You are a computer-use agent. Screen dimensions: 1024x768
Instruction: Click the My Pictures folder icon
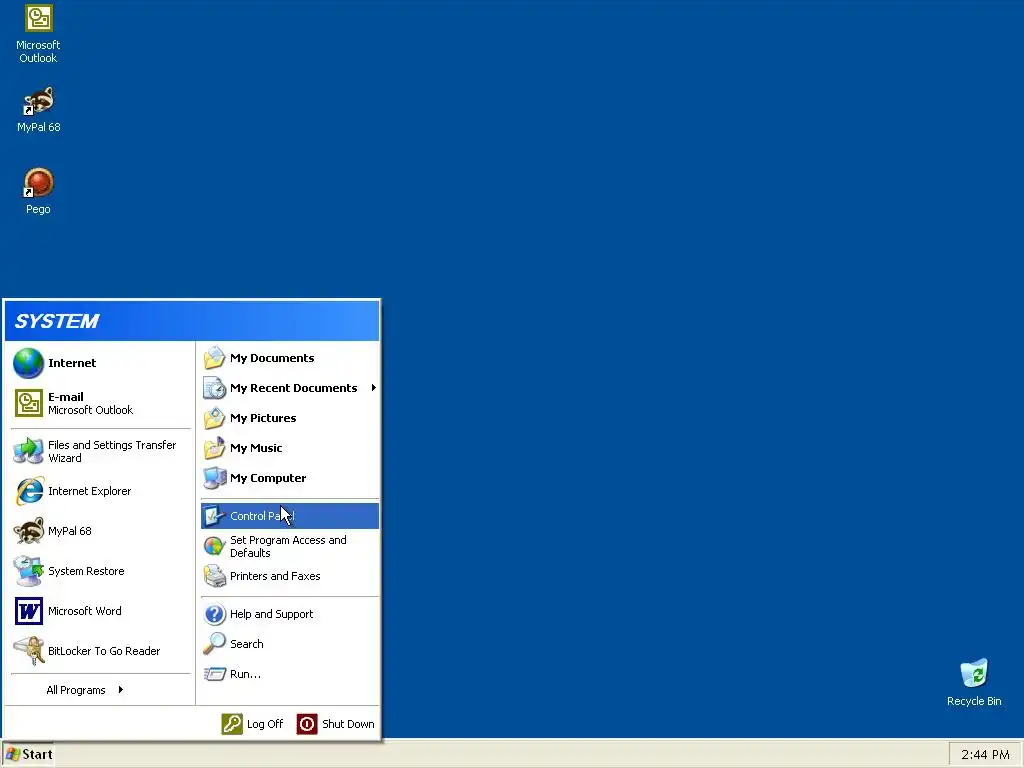(x=214, y=418)
